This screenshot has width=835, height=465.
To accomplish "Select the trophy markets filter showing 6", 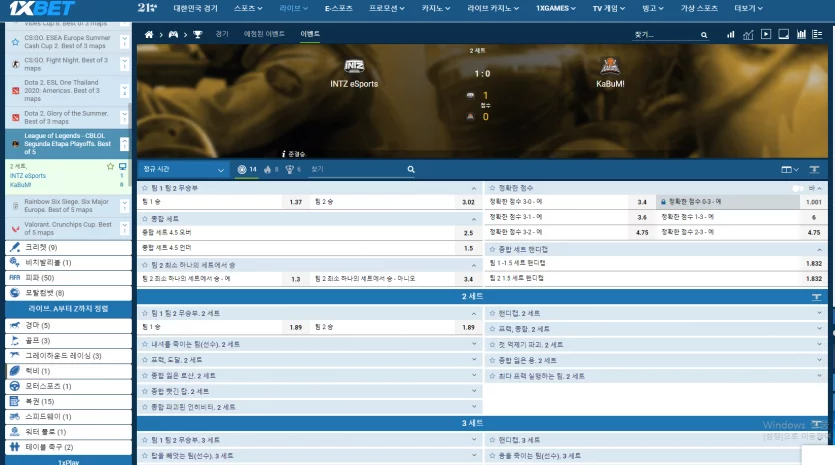I will pos(293,169).
